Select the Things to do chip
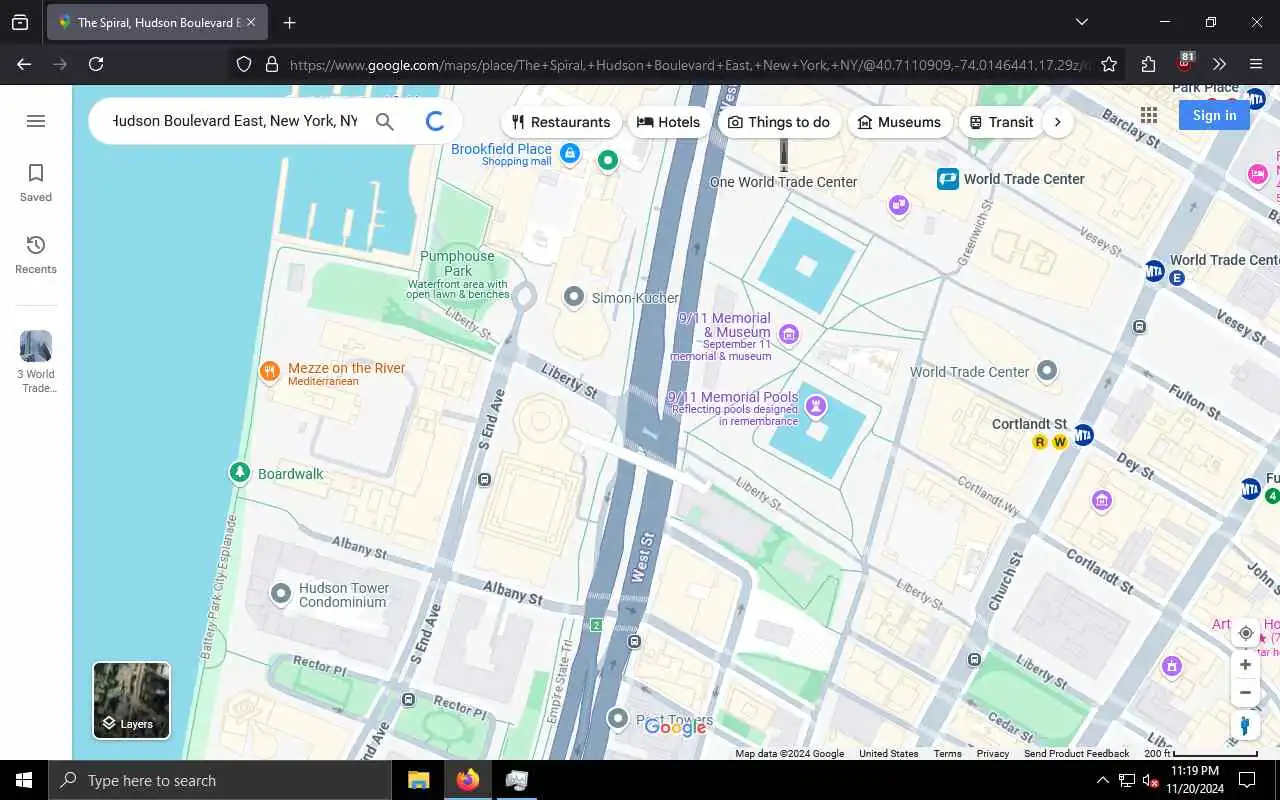This screenshot has height=800, width=1280. [x=779, y=122]
